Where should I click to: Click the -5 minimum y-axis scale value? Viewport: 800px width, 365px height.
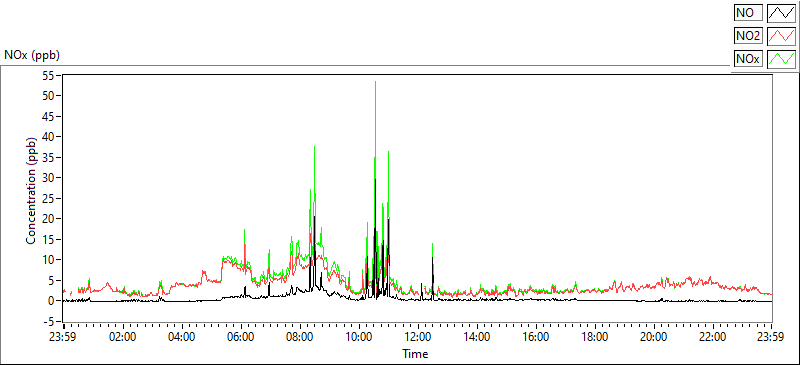coord(50,321)
